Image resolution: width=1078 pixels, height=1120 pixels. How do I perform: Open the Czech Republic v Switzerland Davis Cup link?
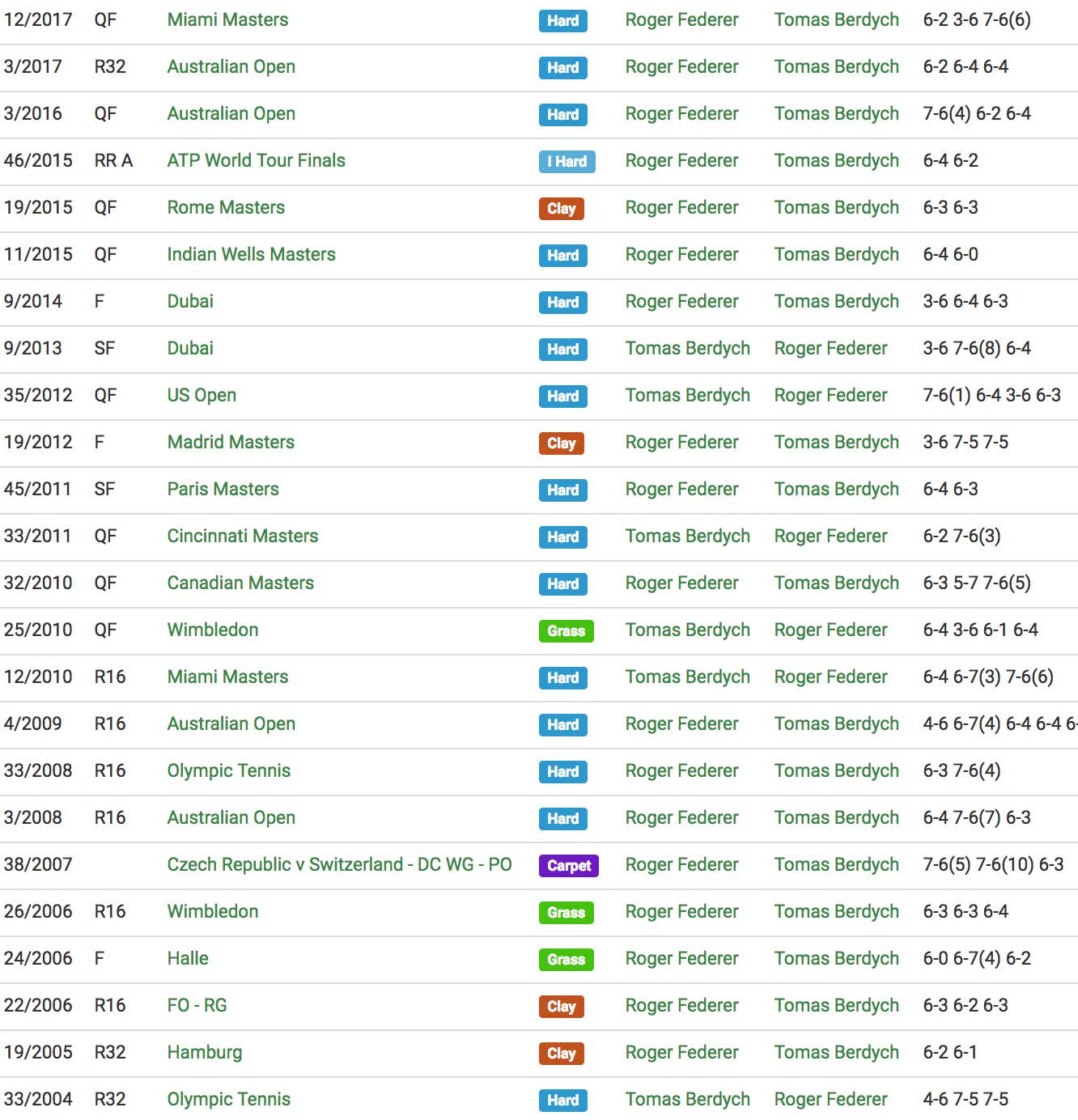pyautogui.click(x=339, y=864)
